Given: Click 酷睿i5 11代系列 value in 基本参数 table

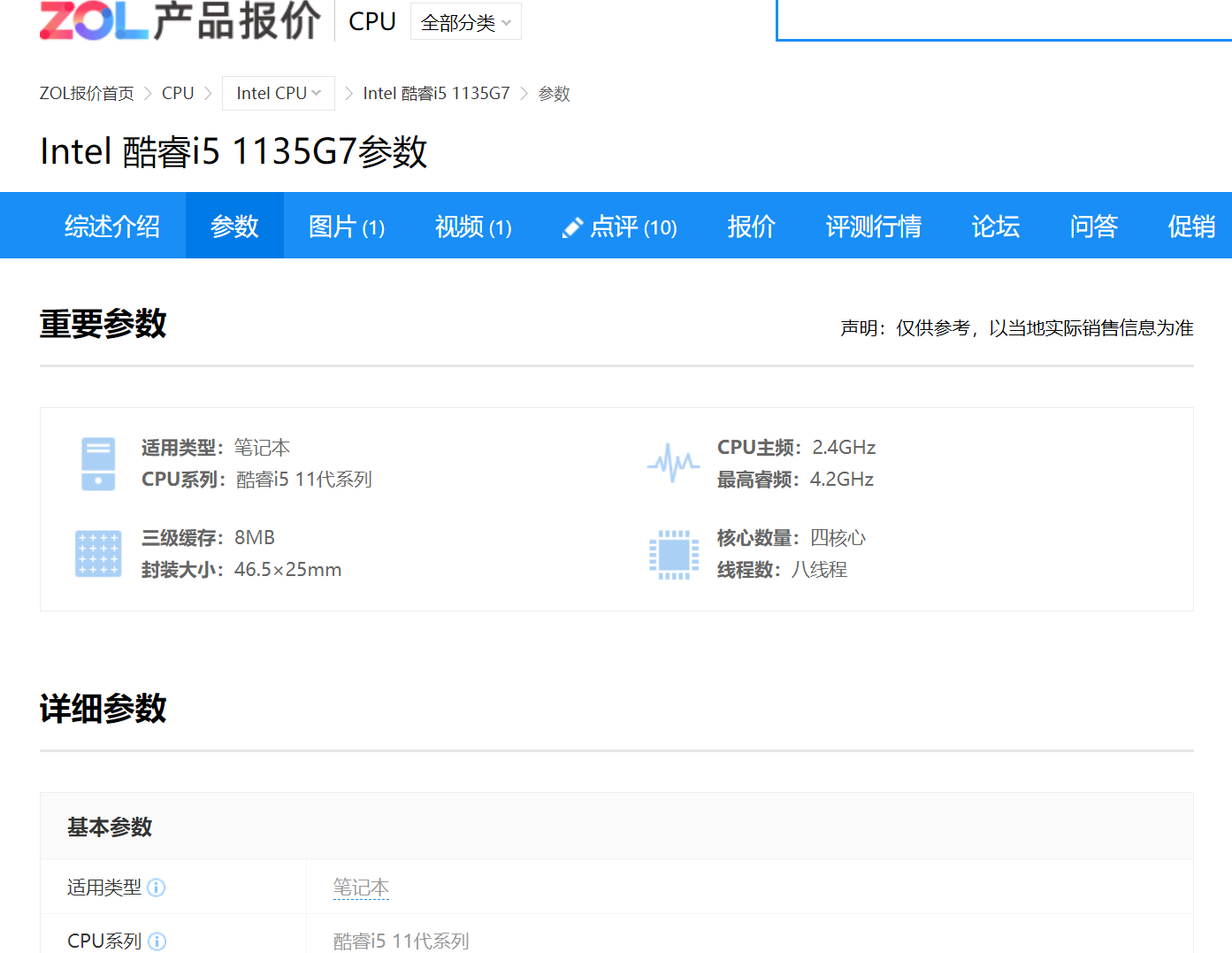Looking at the screenshot, I should coord(401,941).
